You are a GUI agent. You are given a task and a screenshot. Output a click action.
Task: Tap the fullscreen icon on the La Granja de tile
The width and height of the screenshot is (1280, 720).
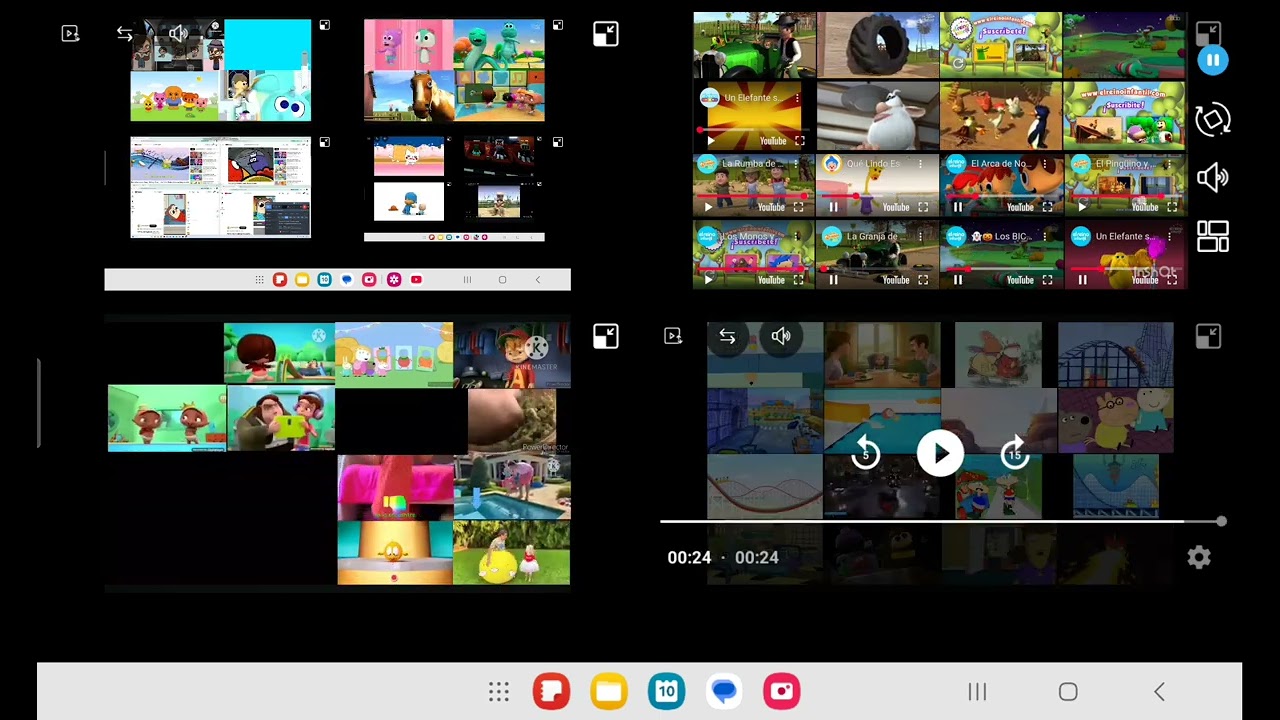pos(923,280)
